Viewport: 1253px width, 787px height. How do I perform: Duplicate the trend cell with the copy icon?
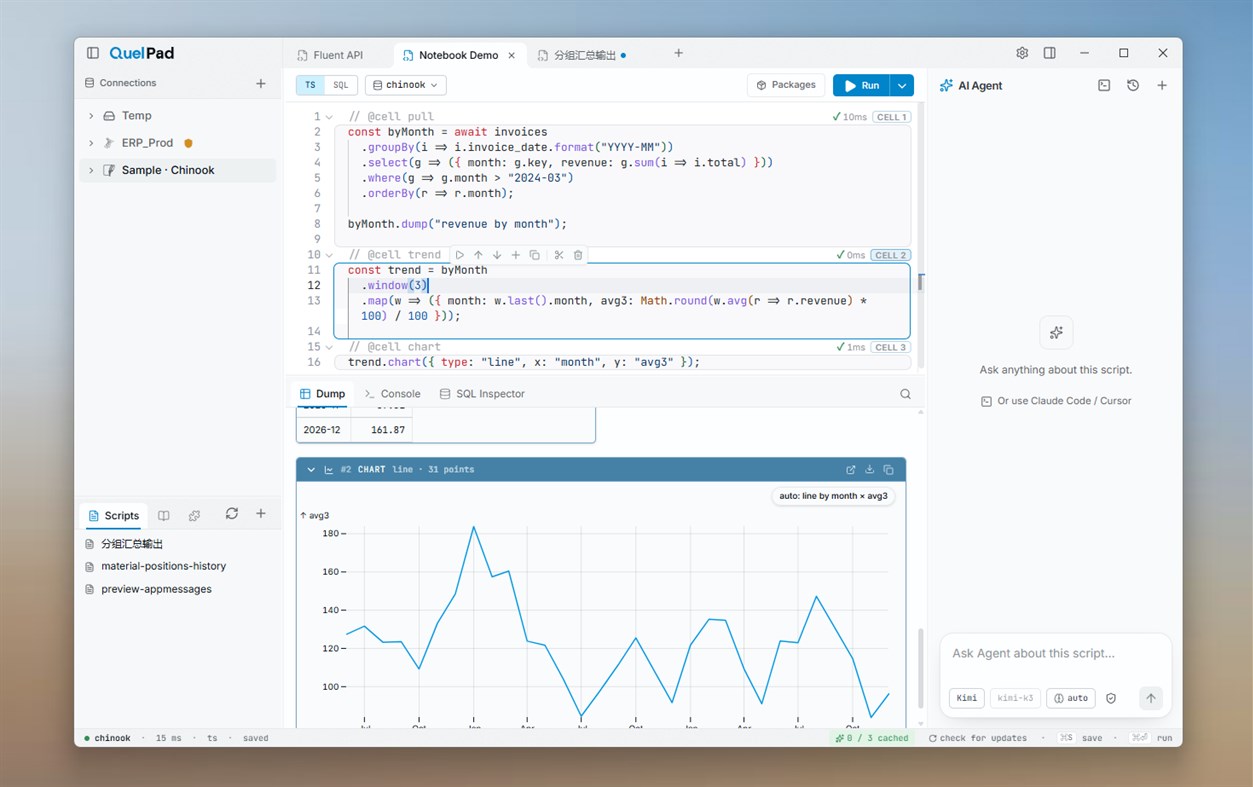click(534, 255)
